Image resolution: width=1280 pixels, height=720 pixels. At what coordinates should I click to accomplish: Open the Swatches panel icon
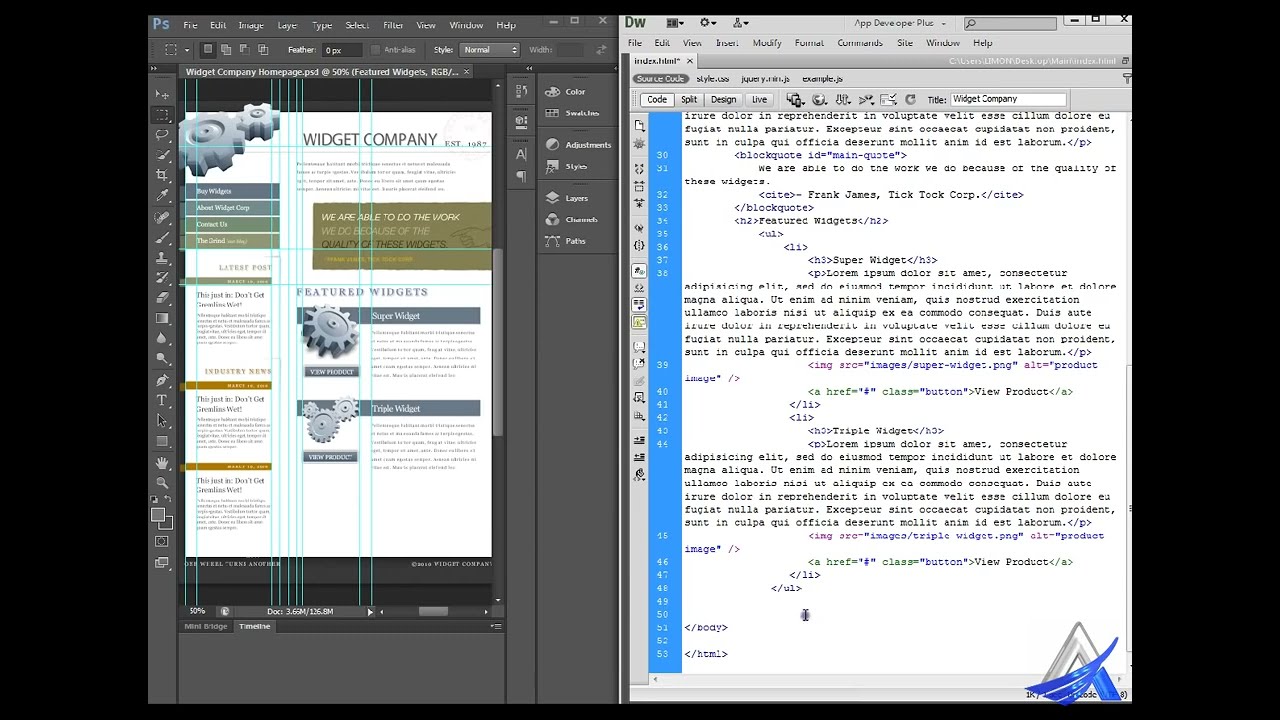552,113
